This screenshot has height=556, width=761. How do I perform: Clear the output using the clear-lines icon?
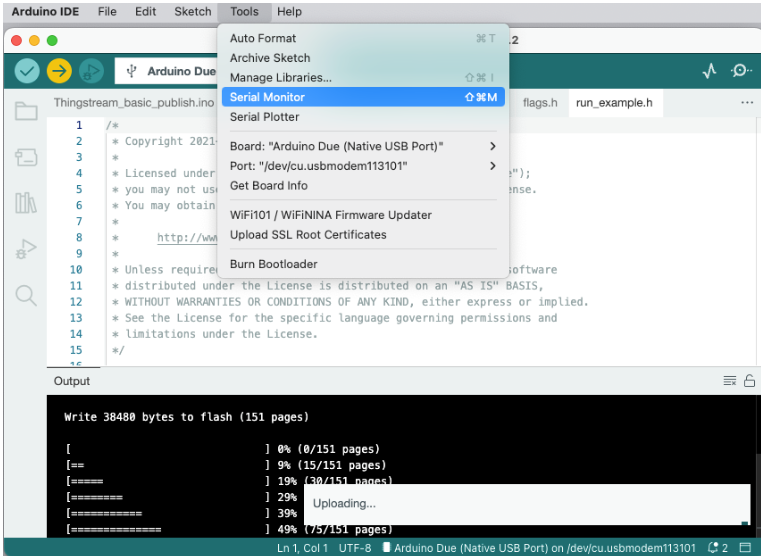pyautogui.click(x=729, y=381)
